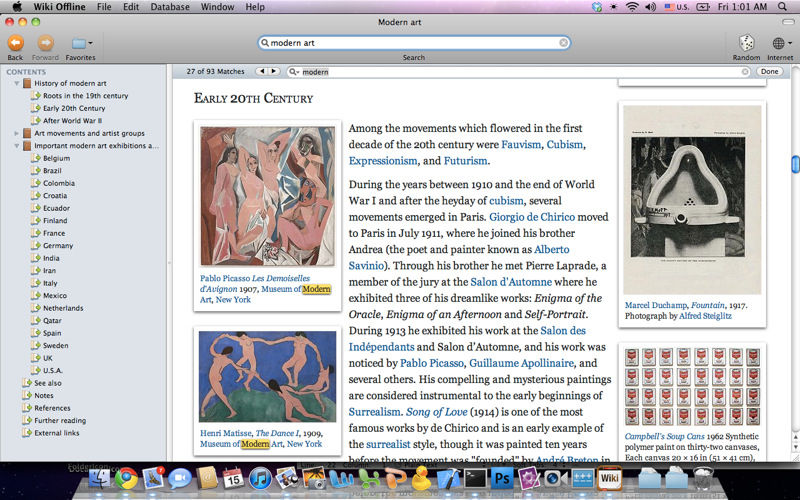Open Matisse's The Dance painting thumbnail
This screenshot has height=500, width=800.
(267, 376)
